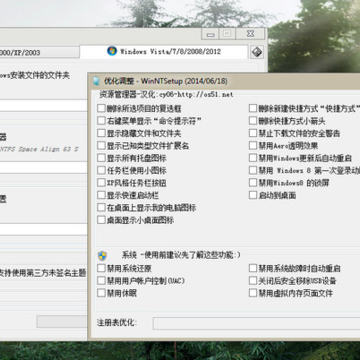Toggle 删除新建快捷方式“快捷方式” checkbox
Screen dimensions: 360x360
coord(253,108)
